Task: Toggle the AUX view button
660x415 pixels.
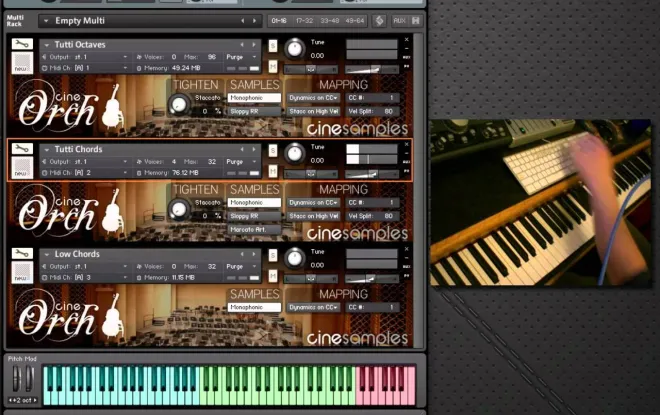Action: 399,21
